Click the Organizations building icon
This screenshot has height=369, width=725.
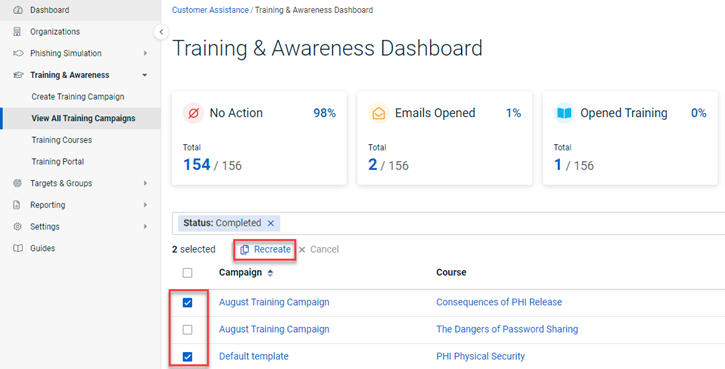point(18,31)
